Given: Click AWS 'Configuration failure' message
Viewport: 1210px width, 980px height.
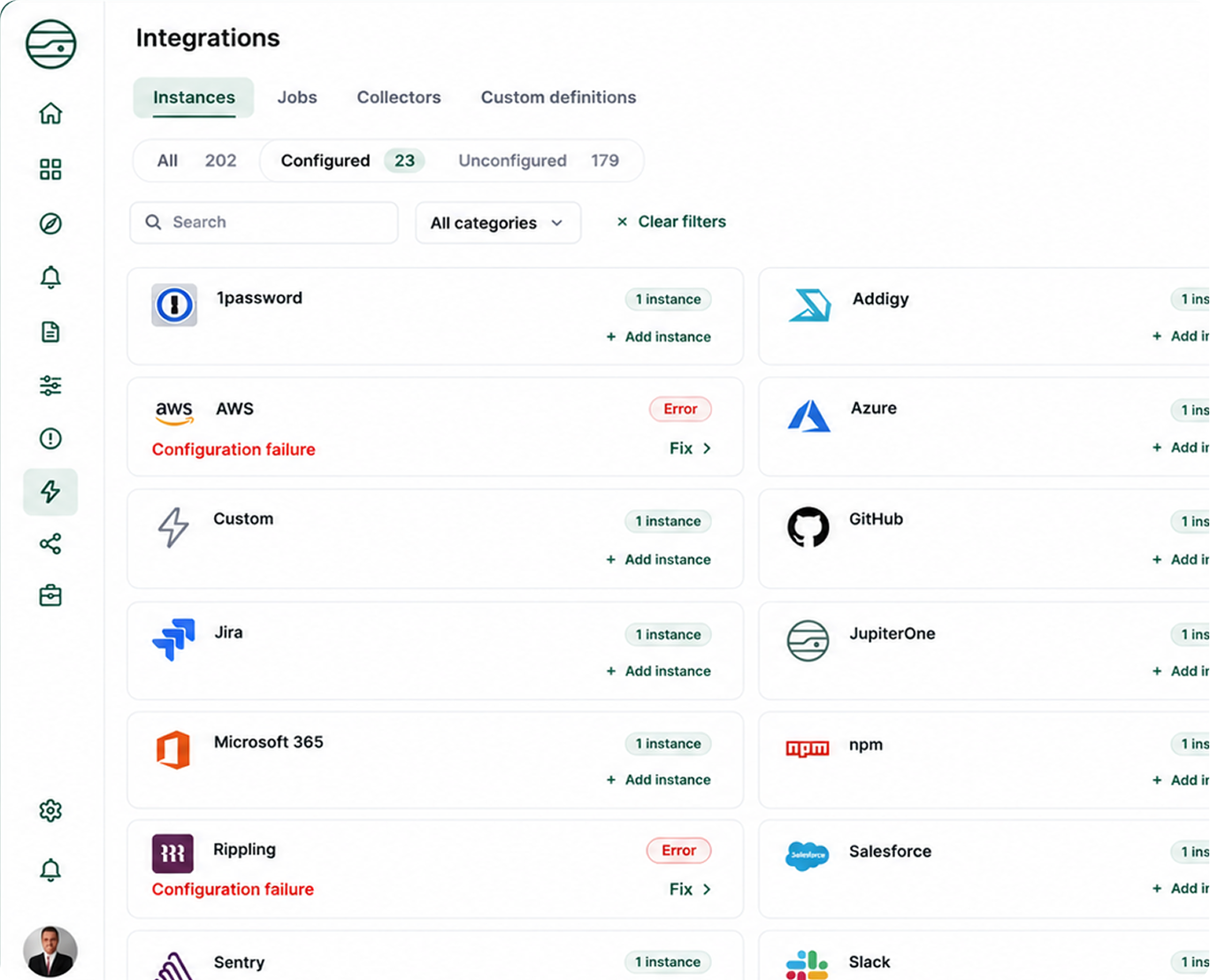Looking at the screenshot, I should [x=234, y=449].
